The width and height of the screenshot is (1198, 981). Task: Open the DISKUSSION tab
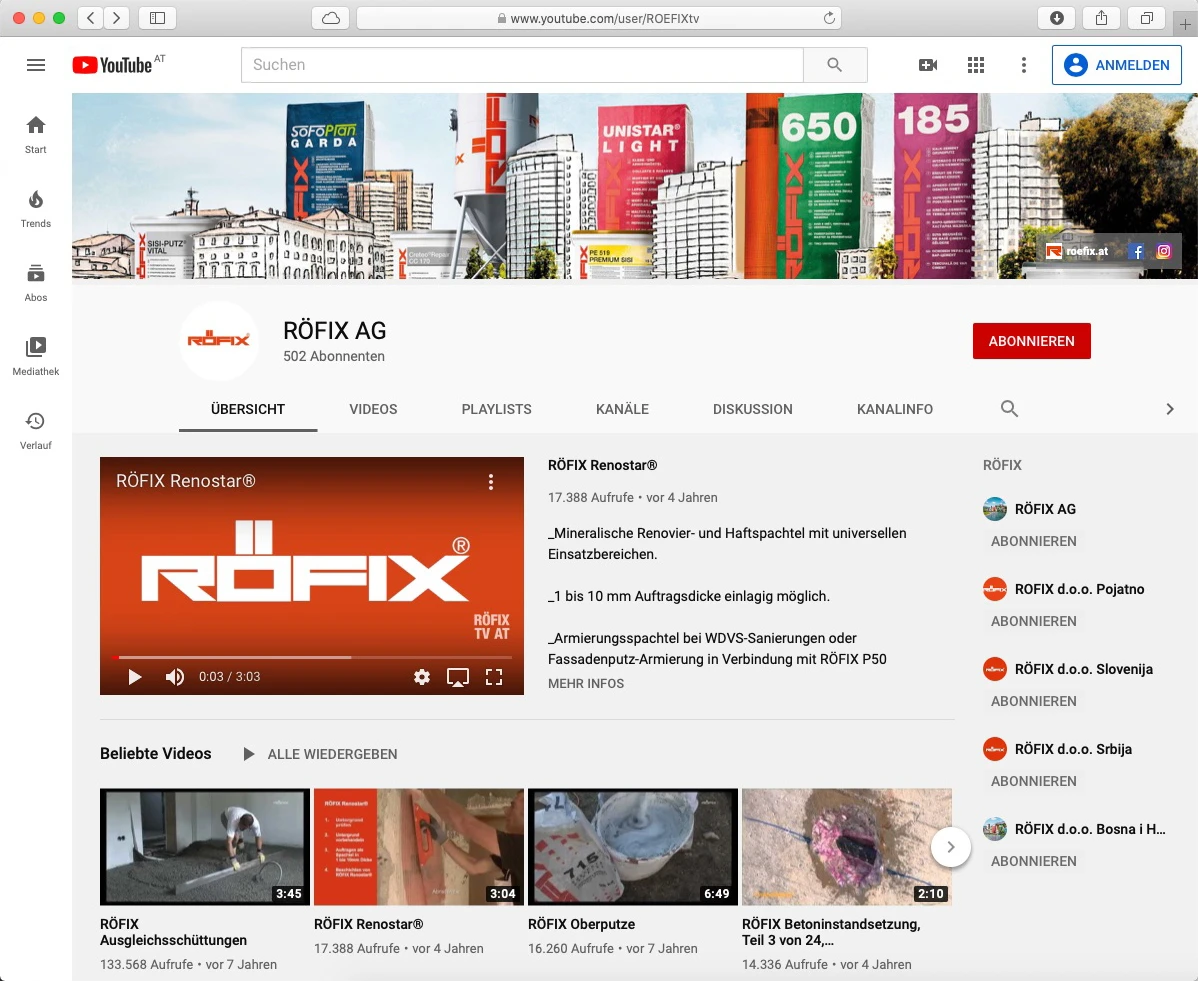[x=753, y=409]
